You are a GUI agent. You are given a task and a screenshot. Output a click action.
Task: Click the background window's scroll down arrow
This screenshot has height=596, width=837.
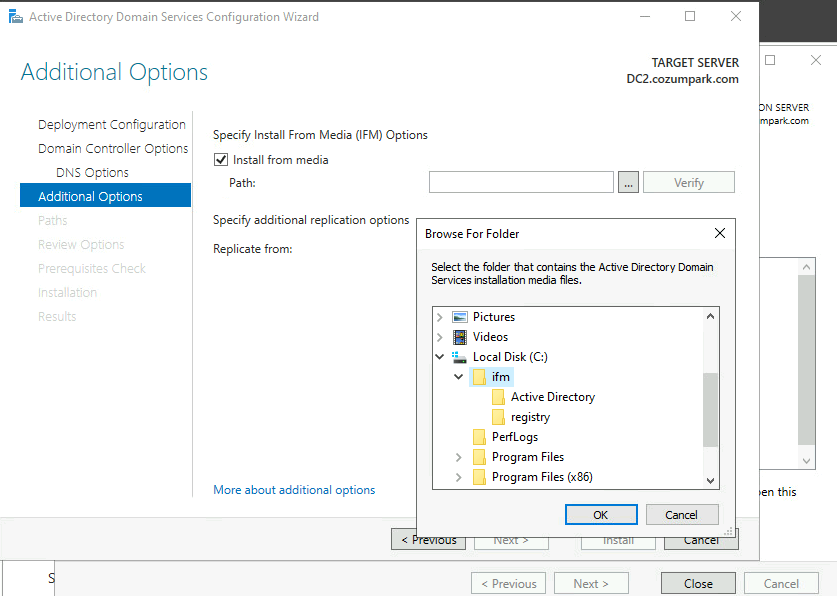(807, 461)
